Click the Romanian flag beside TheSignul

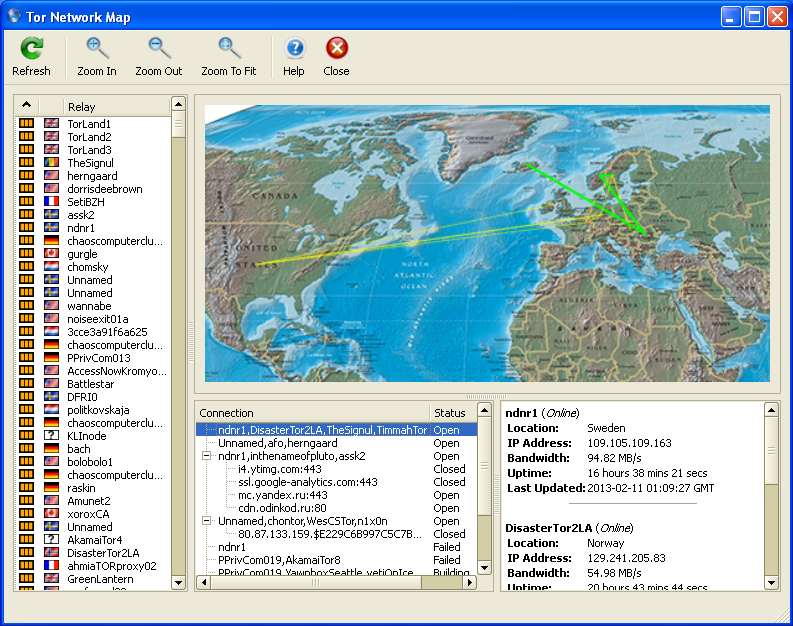[x=51, y=162]
